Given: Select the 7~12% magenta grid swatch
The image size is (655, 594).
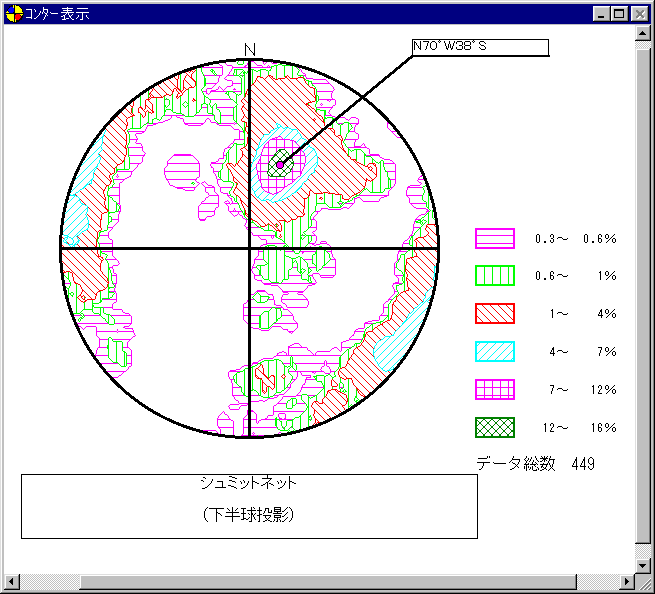Looking at the screenshot, I should (495, 389).
